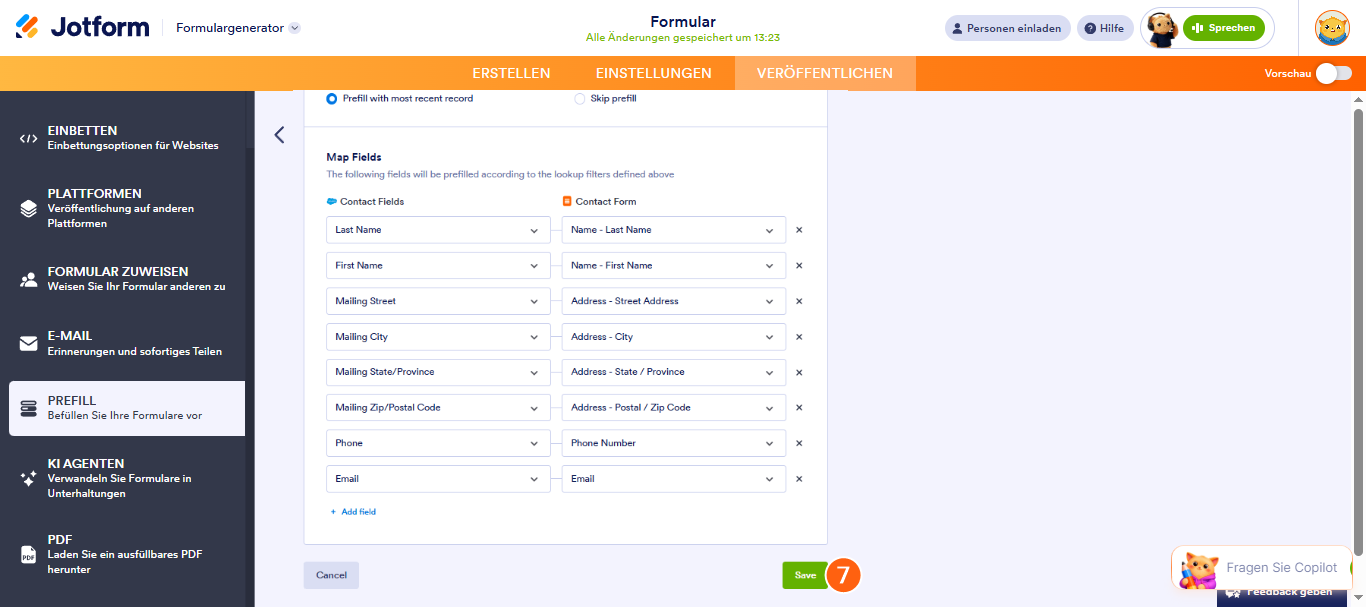Open E-MAIL sidebar section

(127, 343)
